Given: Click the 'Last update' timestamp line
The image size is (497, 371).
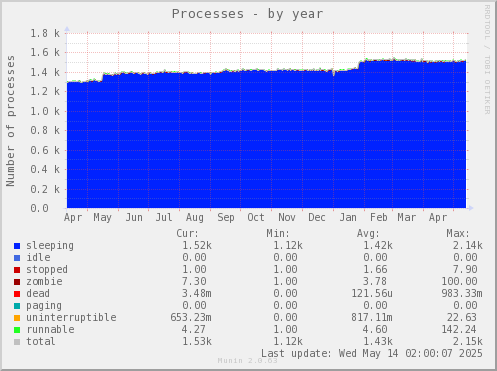Looking at the screenshot, I should [x=372, y=354].
